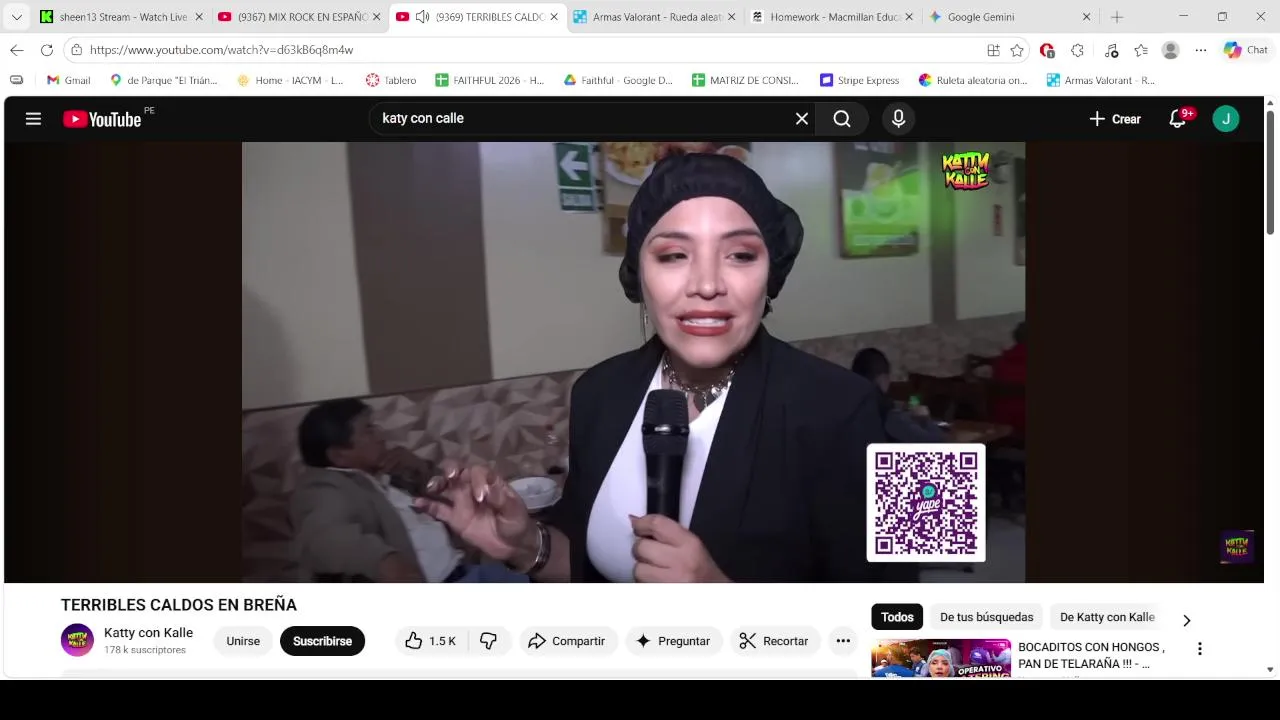This screenshot has width=1280, height=720.
Task: Open Katty con Kalle channel avatar
Action: [77, 640]
